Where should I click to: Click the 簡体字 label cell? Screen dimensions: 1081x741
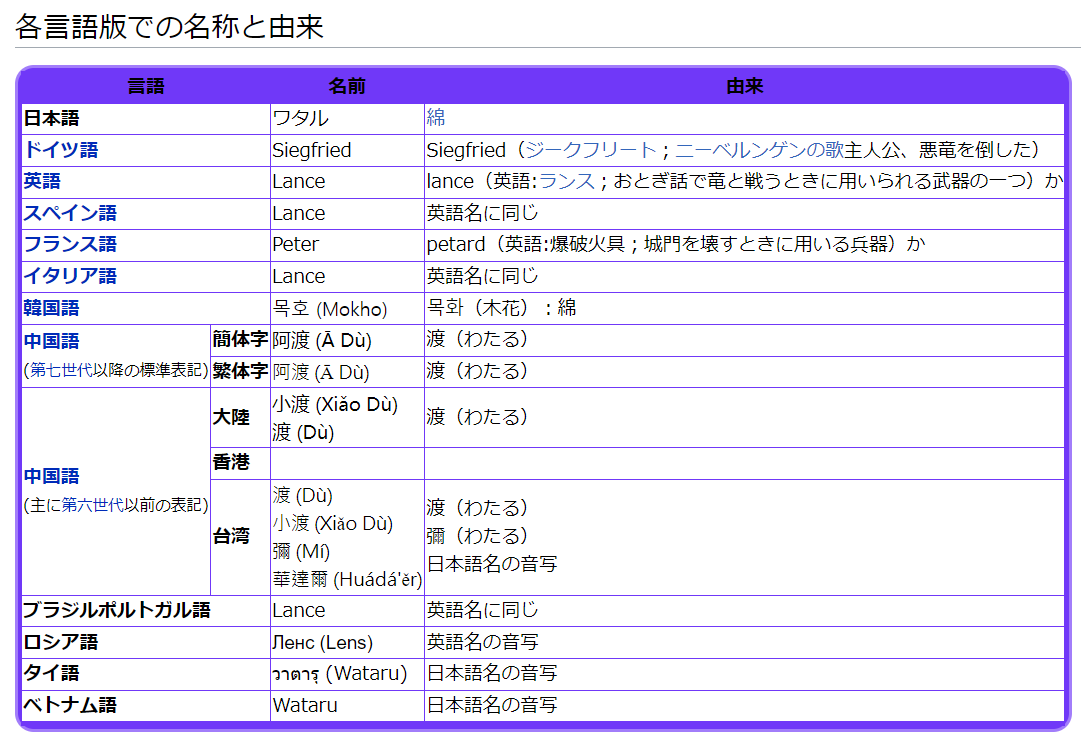click(240, 339)
